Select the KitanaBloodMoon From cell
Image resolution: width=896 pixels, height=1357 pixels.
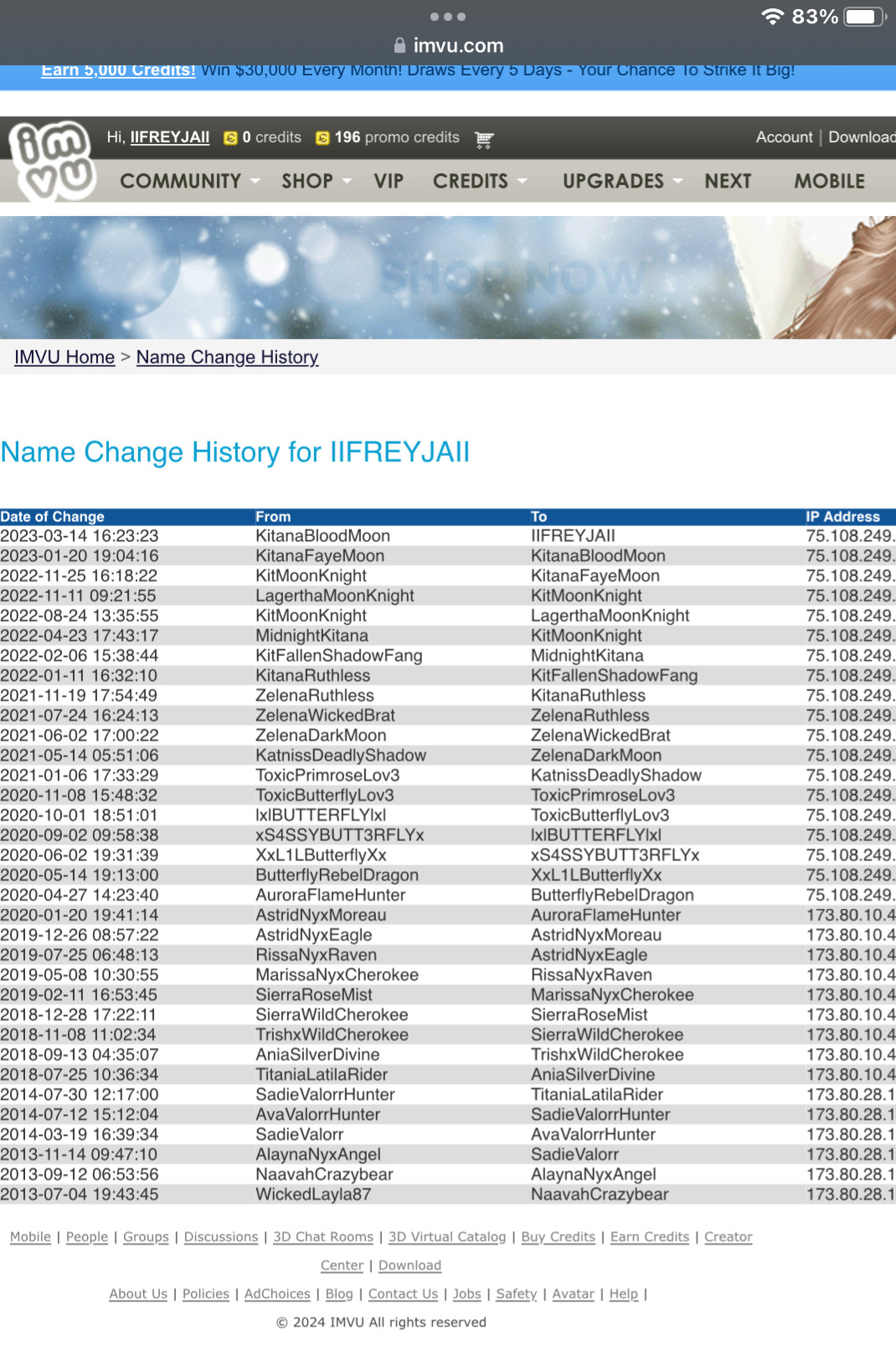tap(322, 536)
